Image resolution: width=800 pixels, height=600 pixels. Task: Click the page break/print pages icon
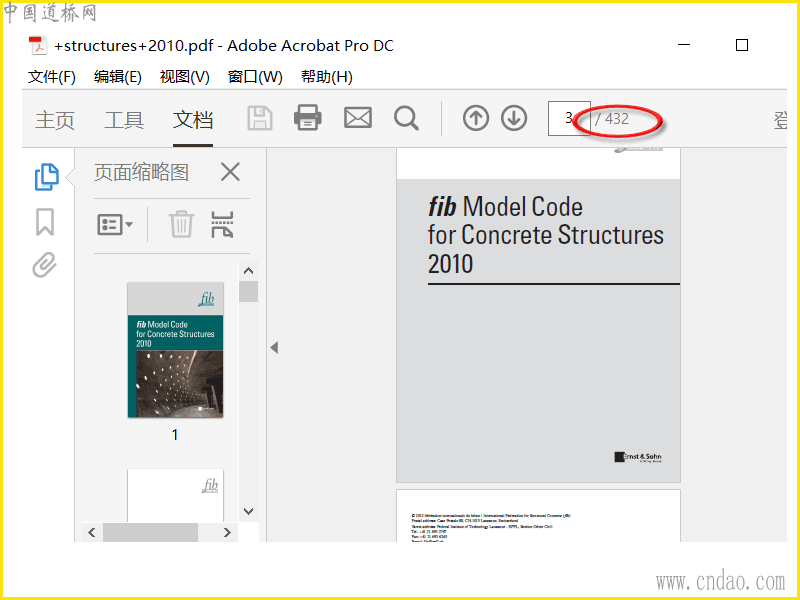(x=222, y=224)
